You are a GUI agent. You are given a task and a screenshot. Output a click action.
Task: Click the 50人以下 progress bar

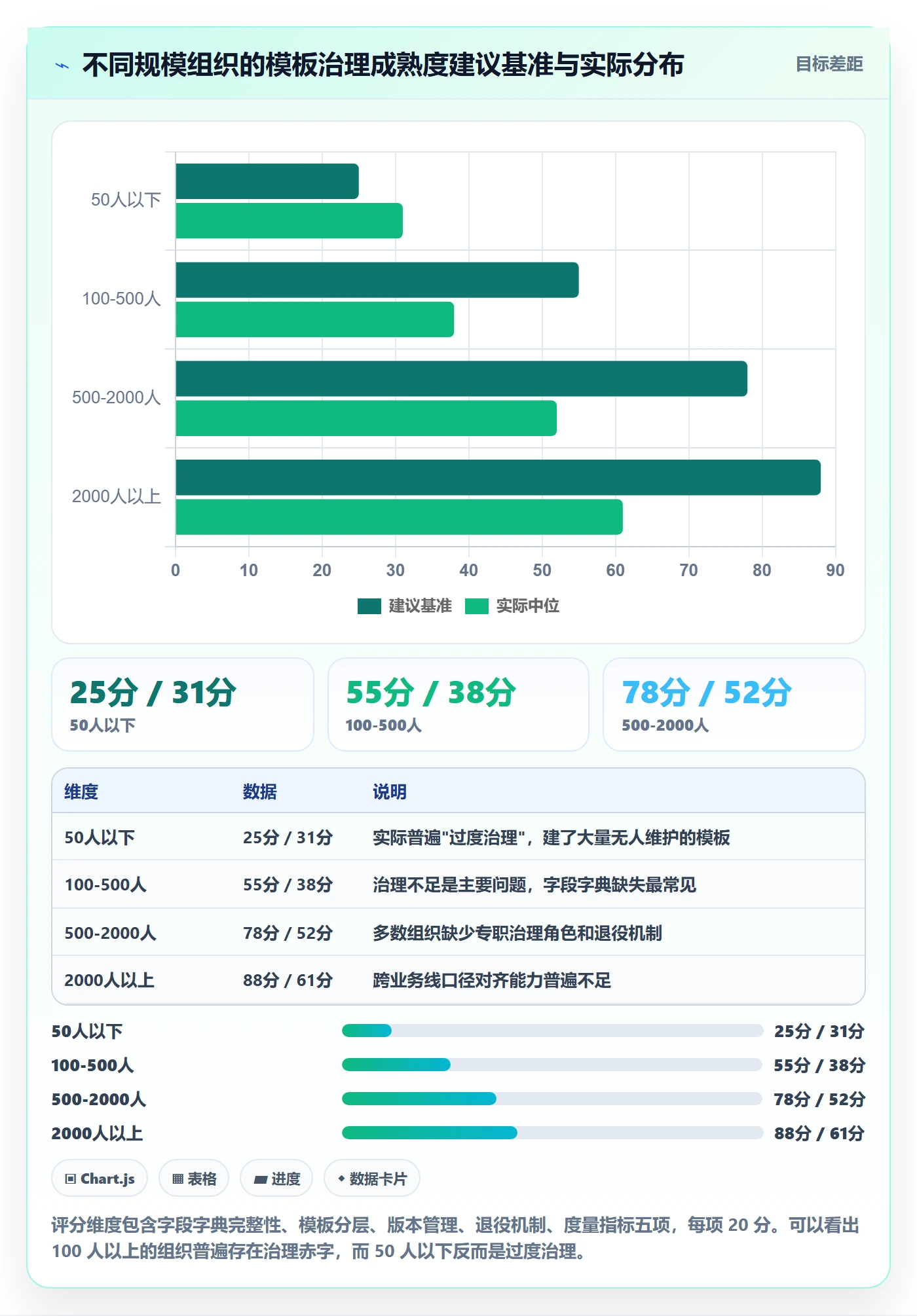[552, 1031]
